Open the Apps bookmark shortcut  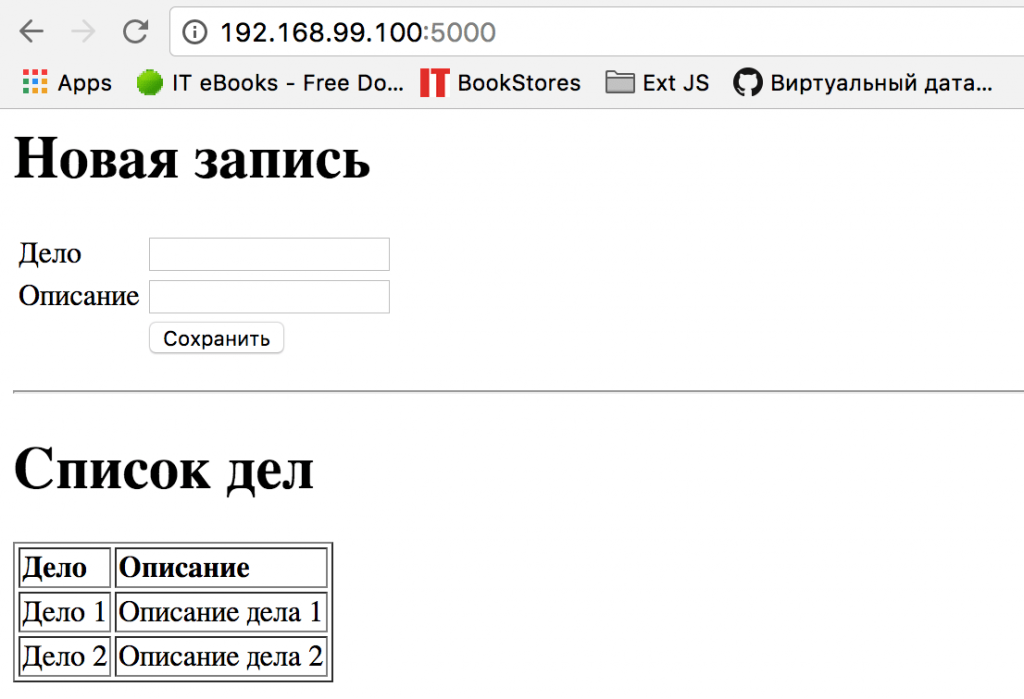pos(67,83)
